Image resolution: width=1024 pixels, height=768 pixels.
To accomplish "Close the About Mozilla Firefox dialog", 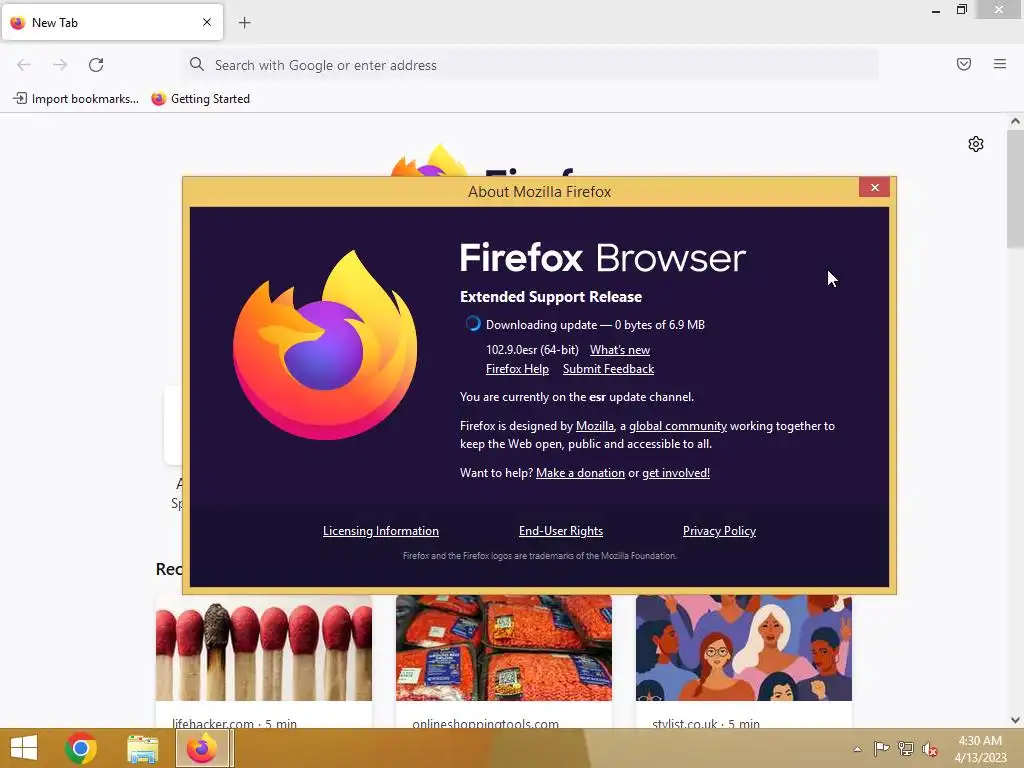I will point(874,187).
